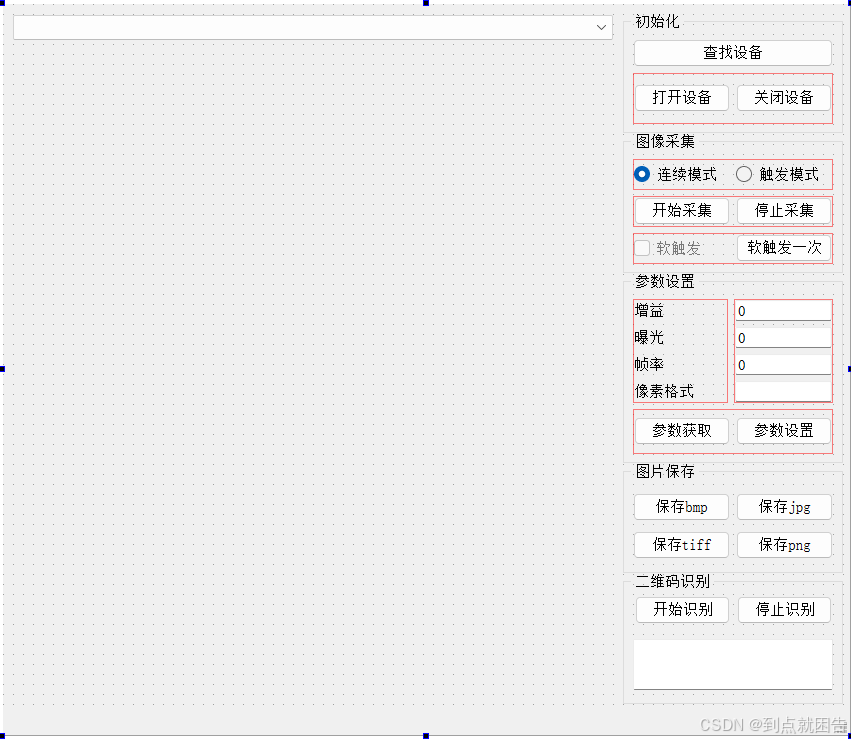Begin QR recognition with 开始识别
The height and width of the screenshot is (740, 851).
coord(681,610)
